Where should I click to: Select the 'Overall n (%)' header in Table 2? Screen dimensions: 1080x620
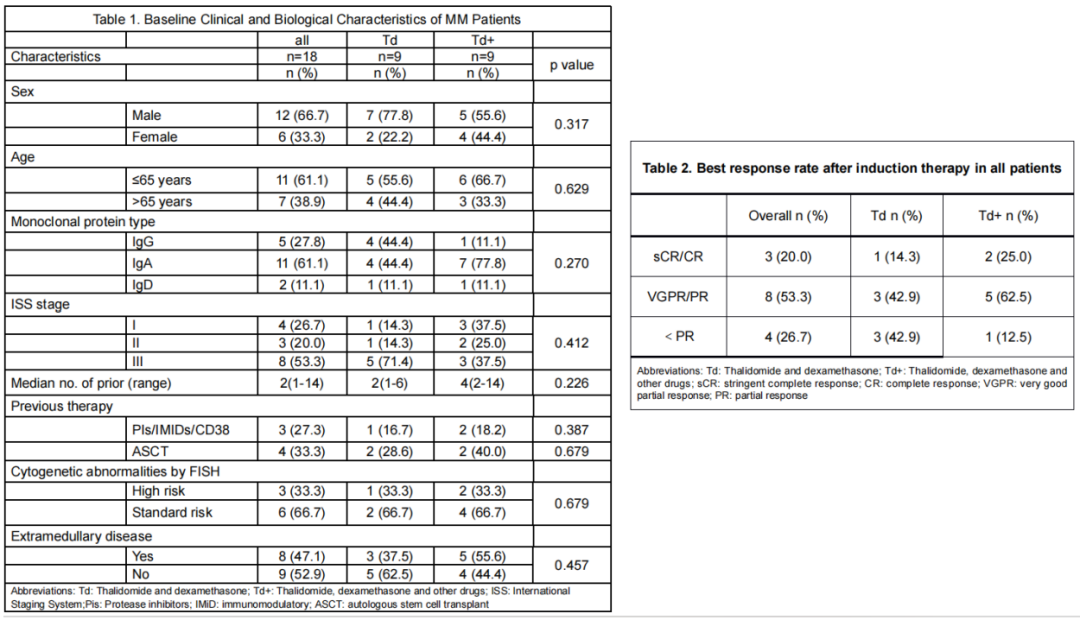788,216
